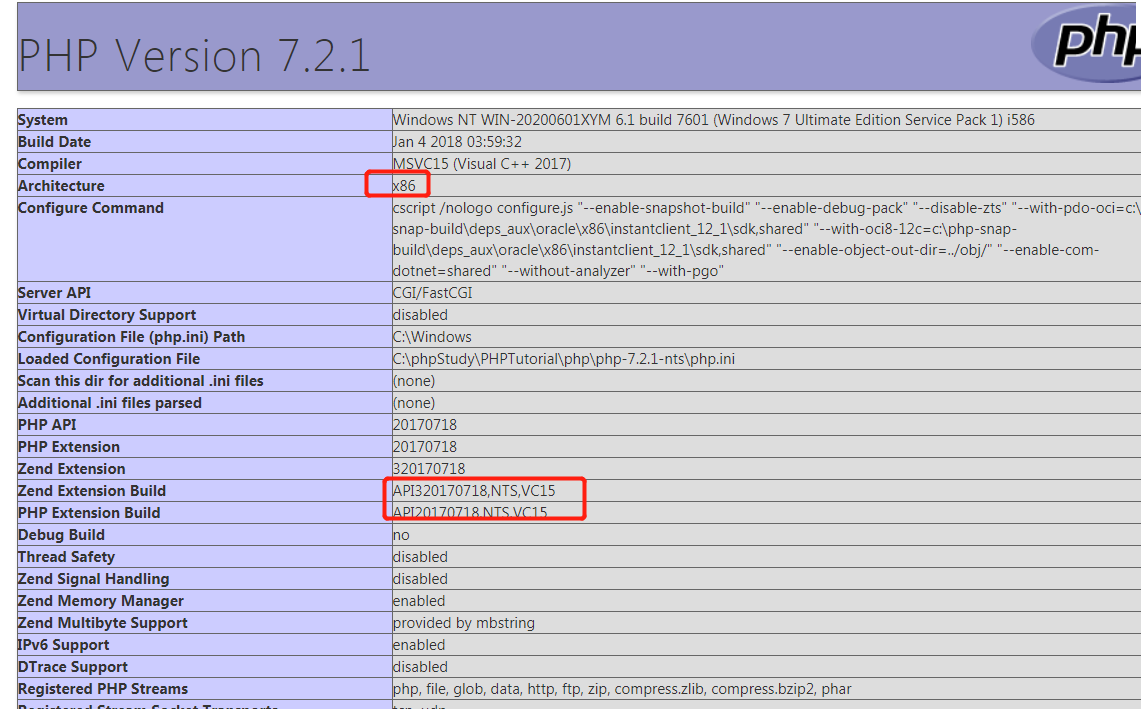Click the "IPv6 Support" label

63,645
